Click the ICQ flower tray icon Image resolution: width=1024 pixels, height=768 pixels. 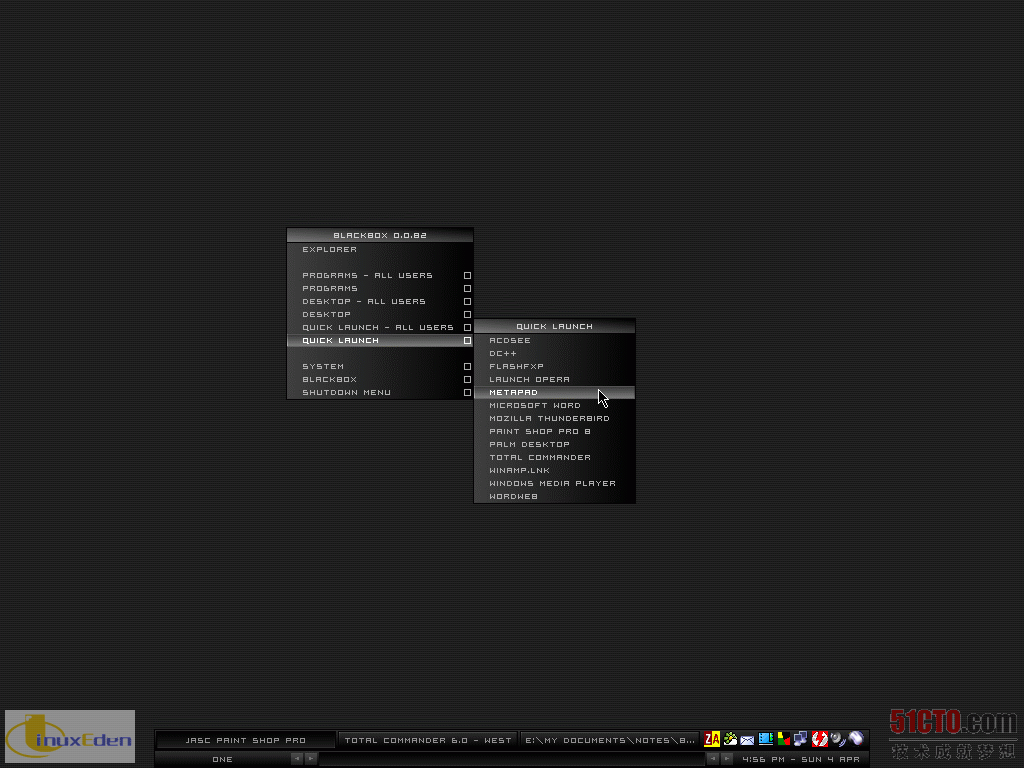[x=730, y=739]
